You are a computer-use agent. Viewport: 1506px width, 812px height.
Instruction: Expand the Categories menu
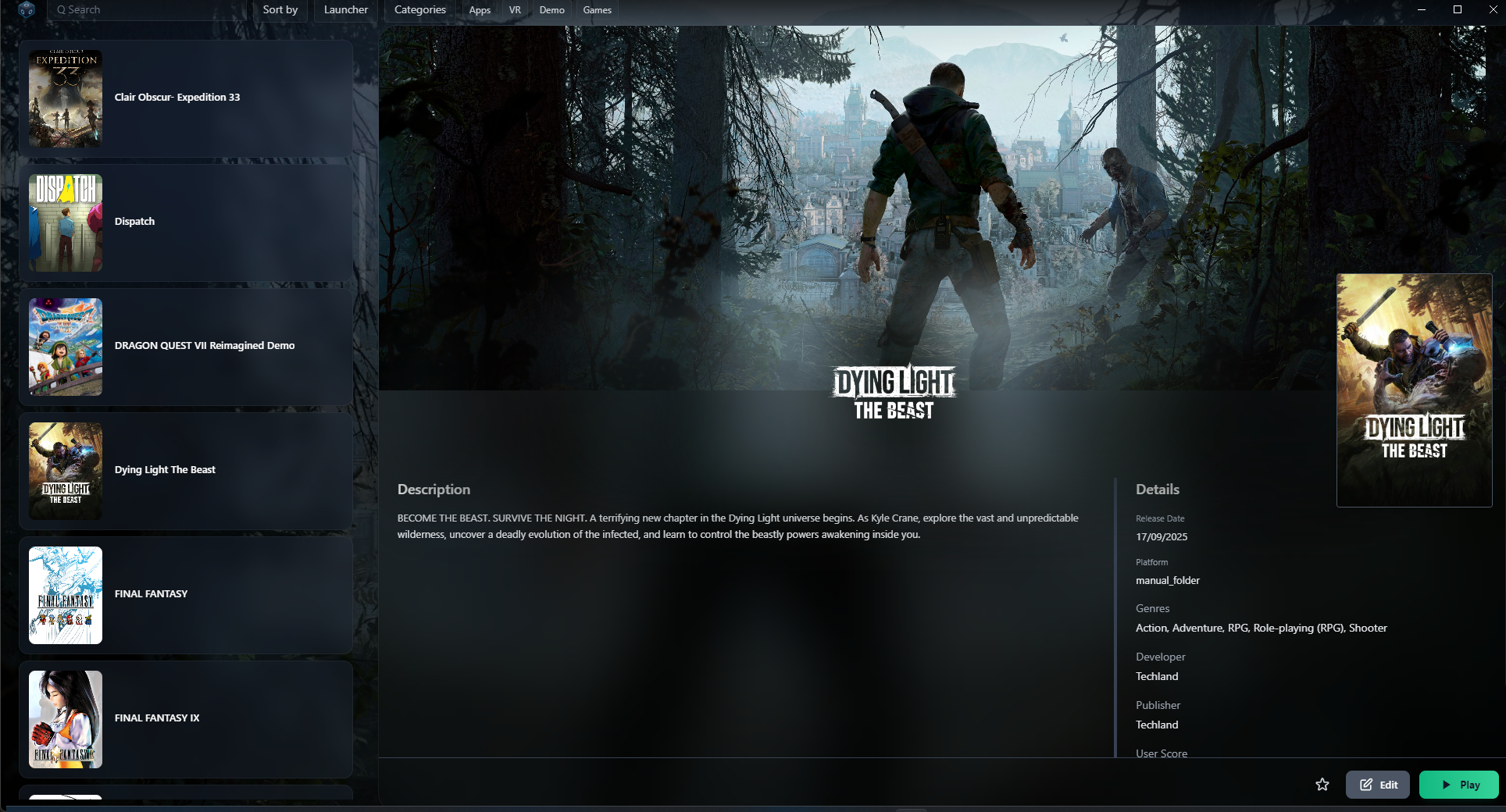pos(419,10)
